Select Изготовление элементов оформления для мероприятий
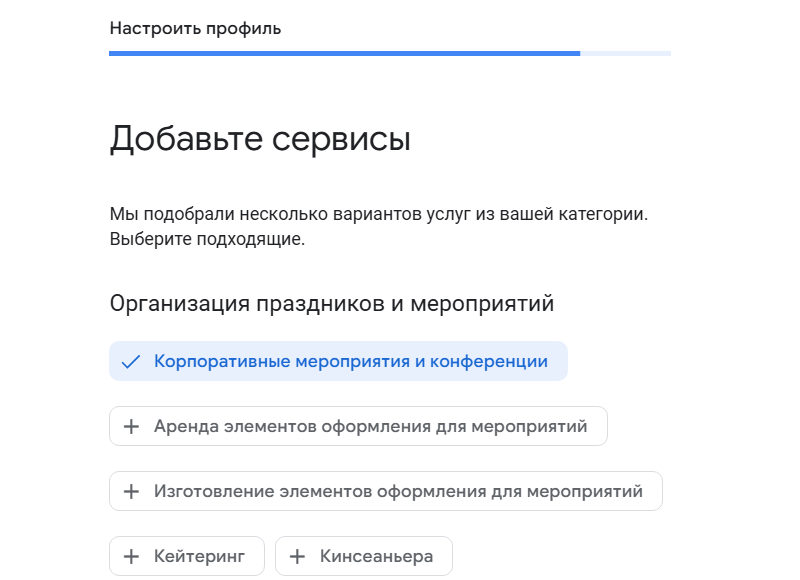 386,491
